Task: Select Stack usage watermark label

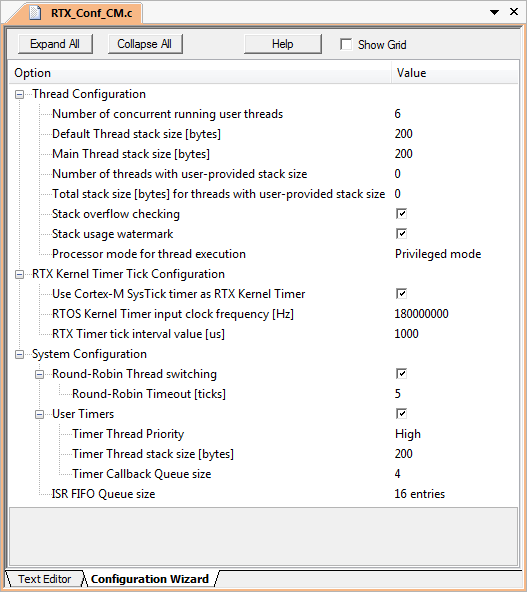Action: point(112,234)
